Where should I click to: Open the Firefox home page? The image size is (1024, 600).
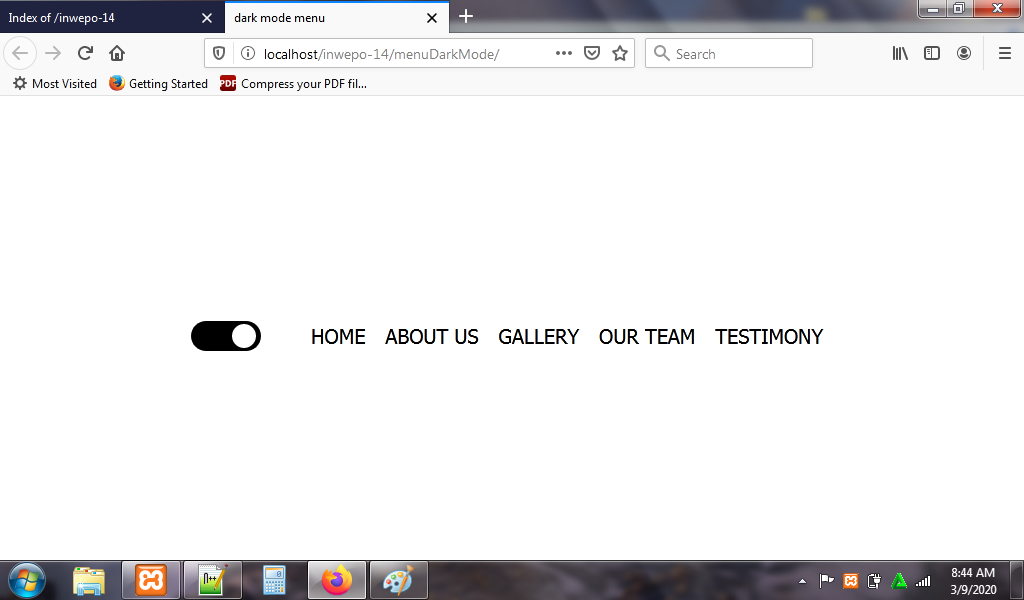(x=117, y=53)
